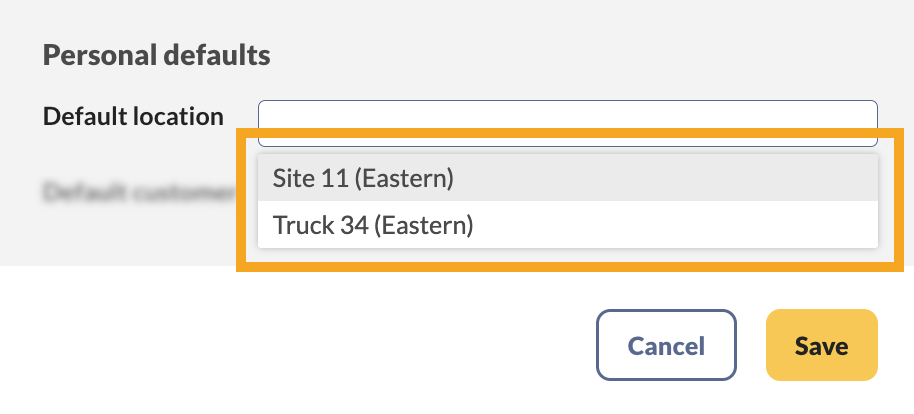Place the cursor in the Default location box
Image resolution: width=914 pixels, height=414 pixels.
coord(567,115)
